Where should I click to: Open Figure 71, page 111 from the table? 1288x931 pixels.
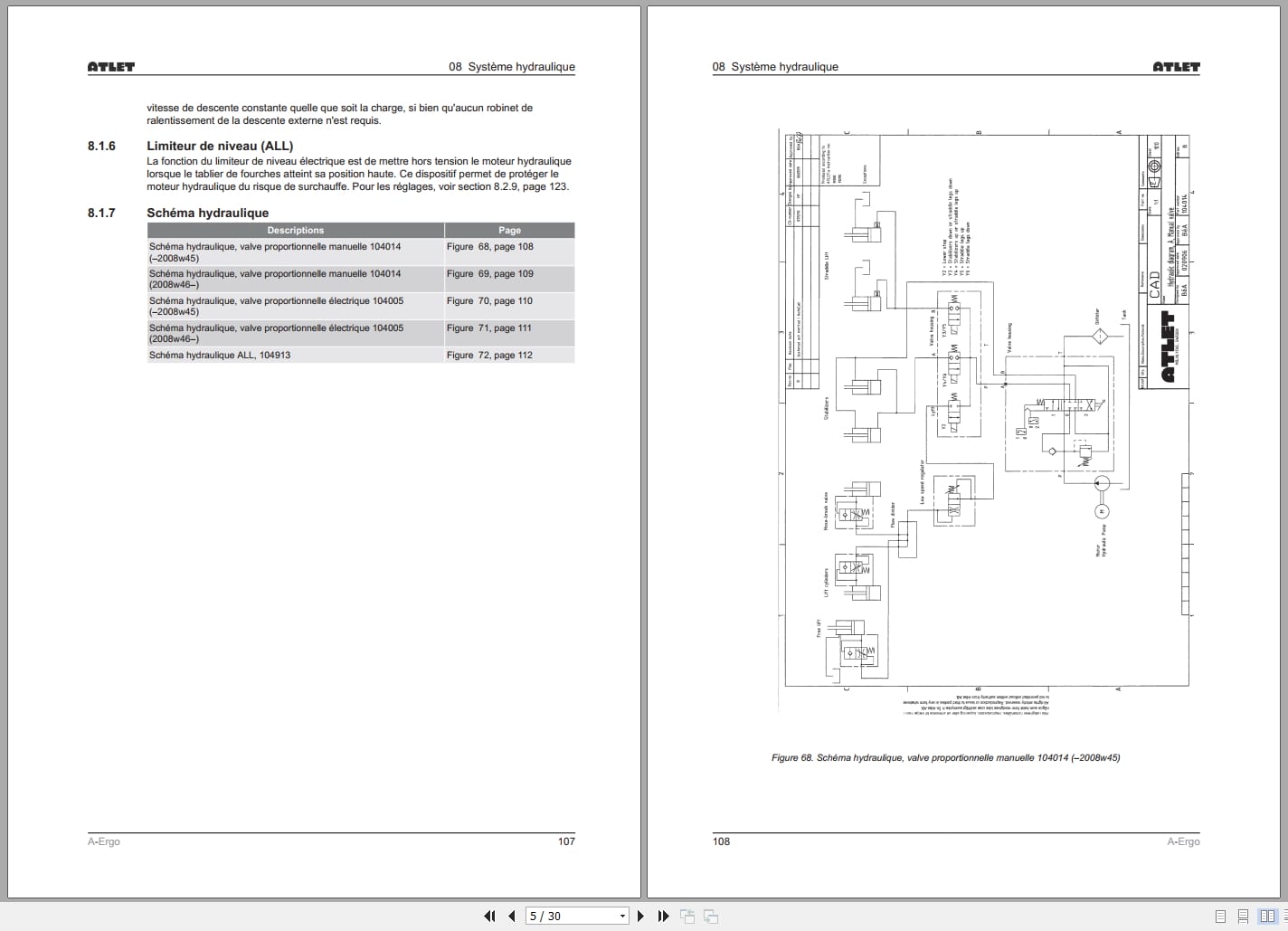coord(489,328)
